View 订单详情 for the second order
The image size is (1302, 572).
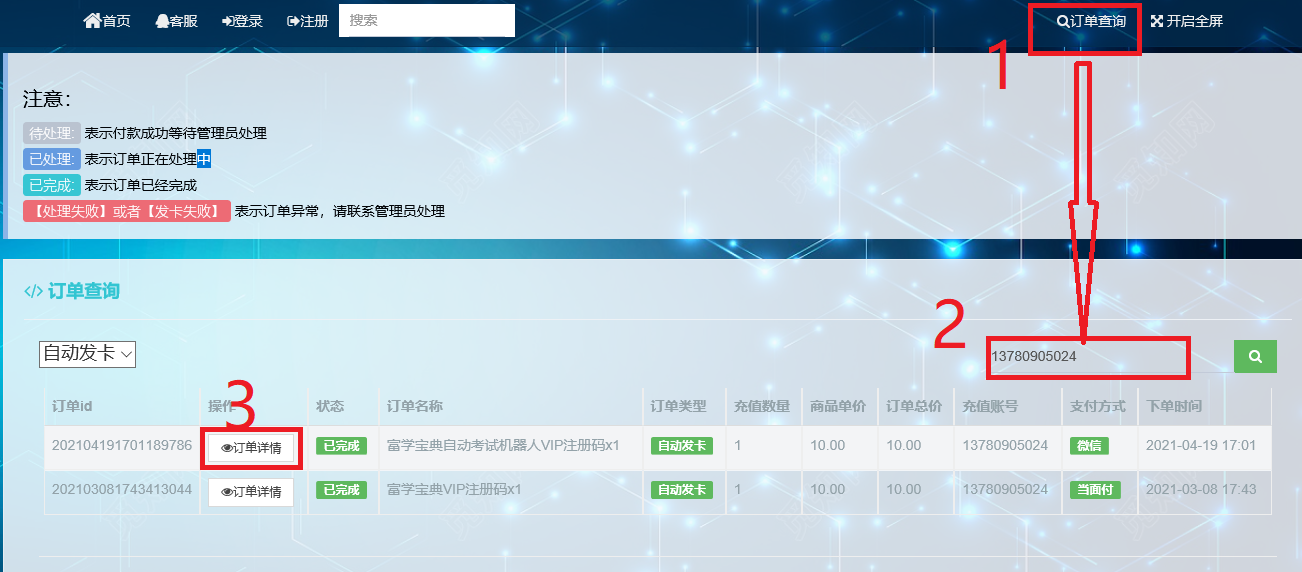(x=251, y=492)
